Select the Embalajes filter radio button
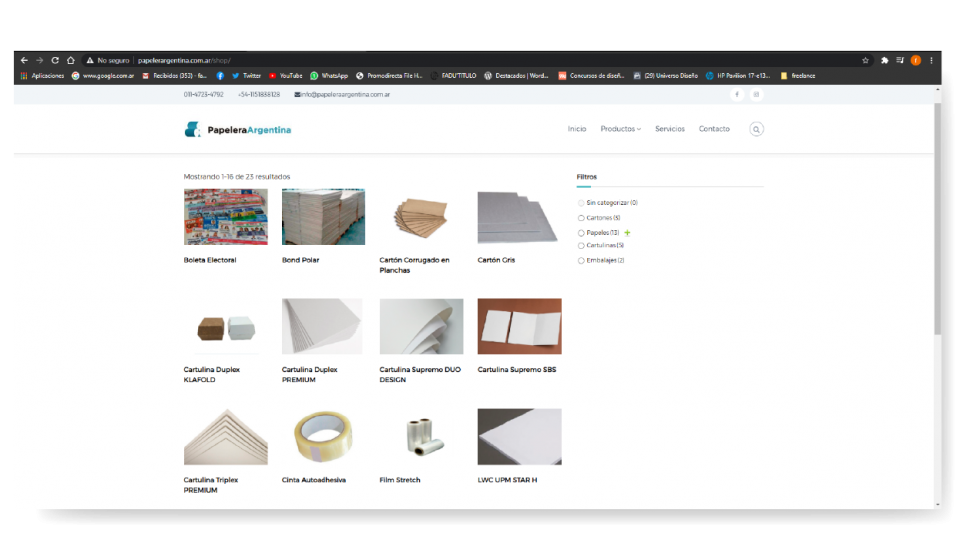Screen dimensions: 980x560 pyautogui.click(x=581, y=260)
